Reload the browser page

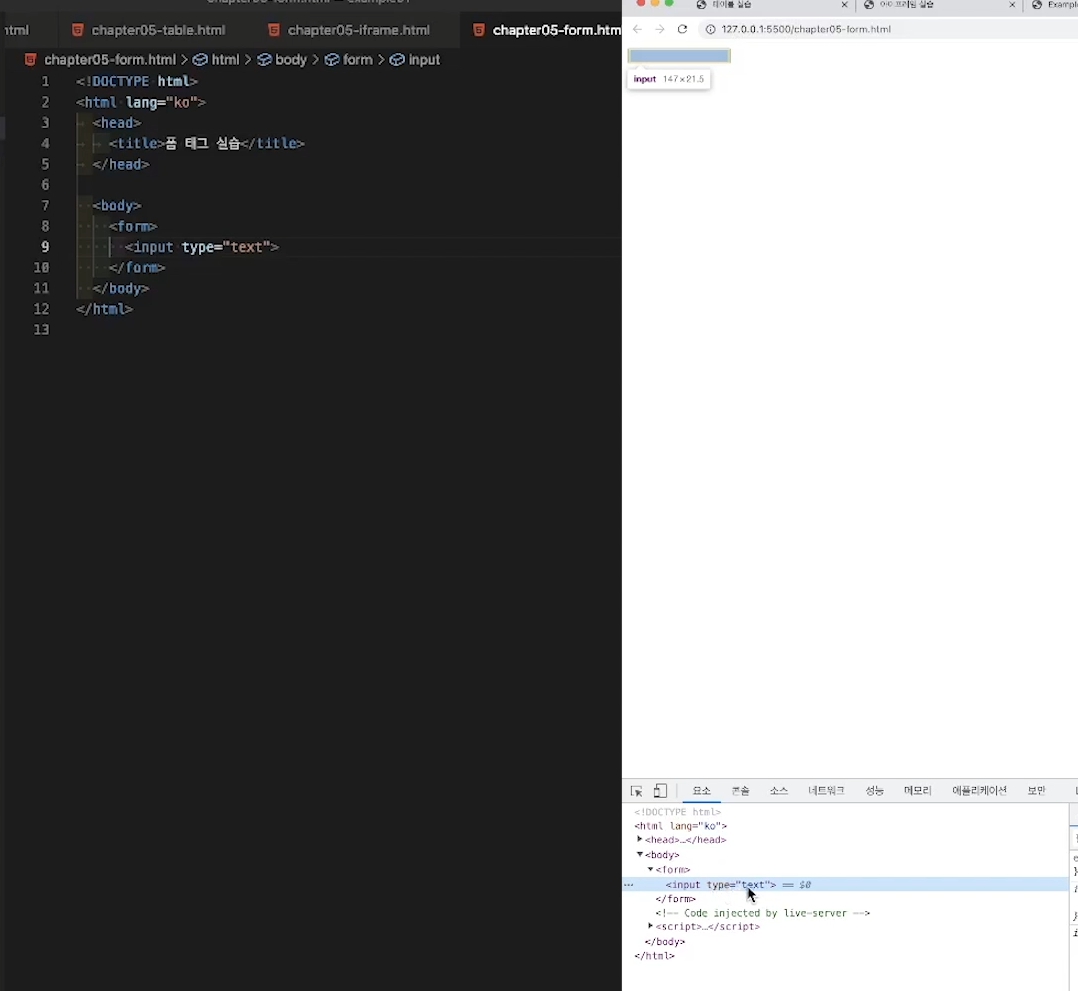tap(682, 29)
